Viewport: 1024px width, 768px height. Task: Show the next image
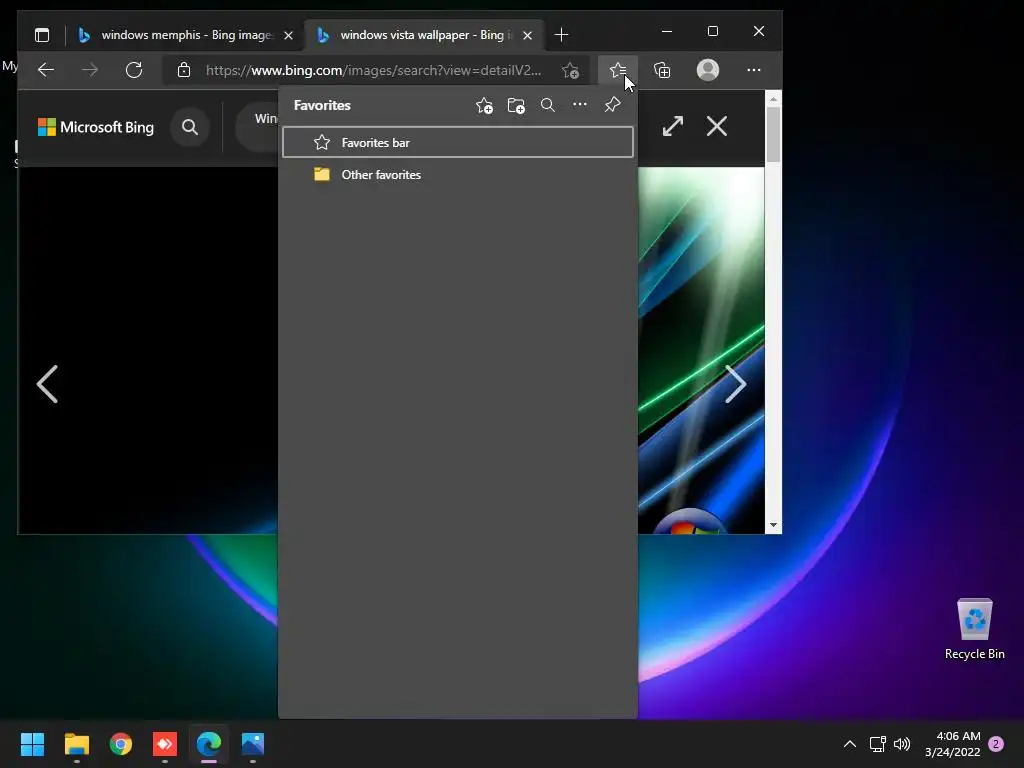click(x=735, y=384)
